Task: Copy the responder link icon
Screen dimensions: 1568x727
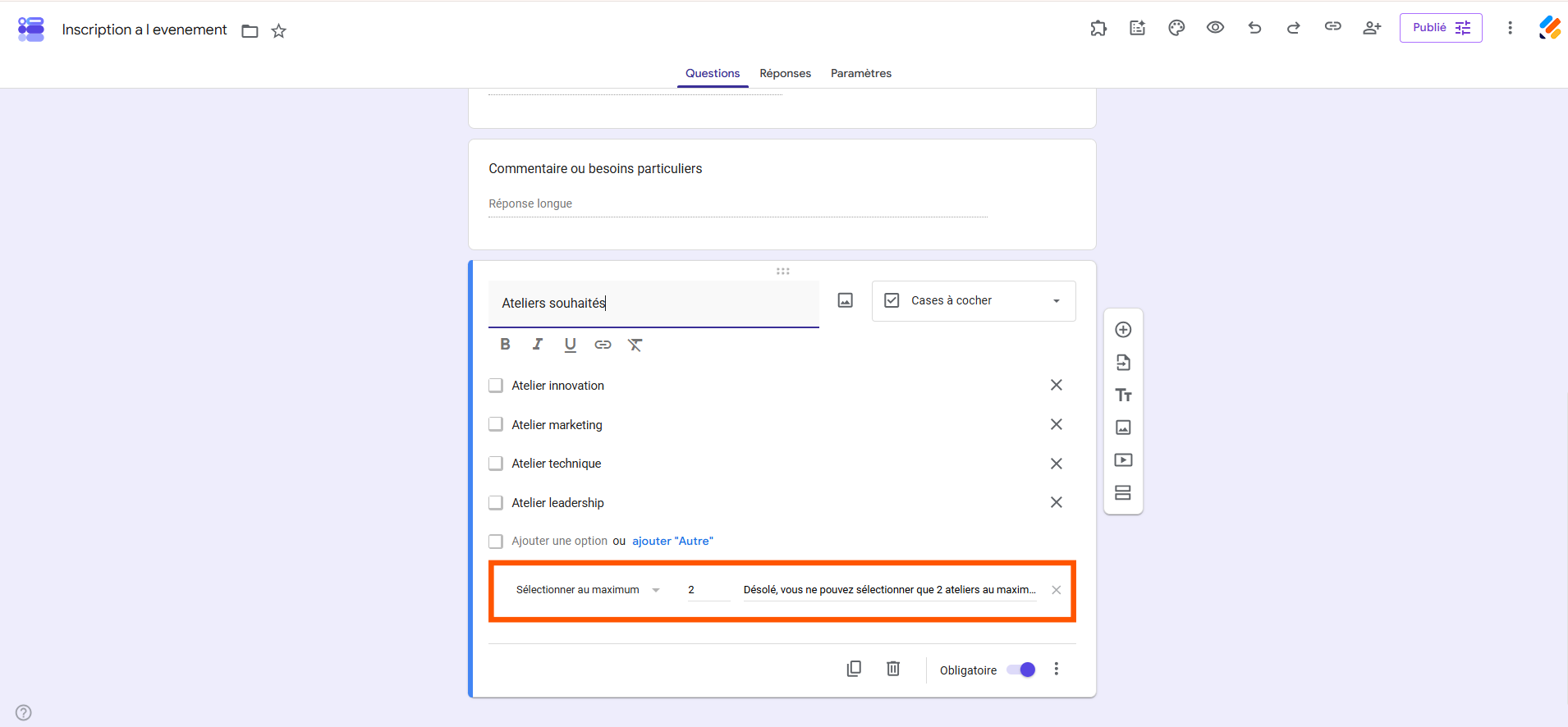Action: 1333,27
